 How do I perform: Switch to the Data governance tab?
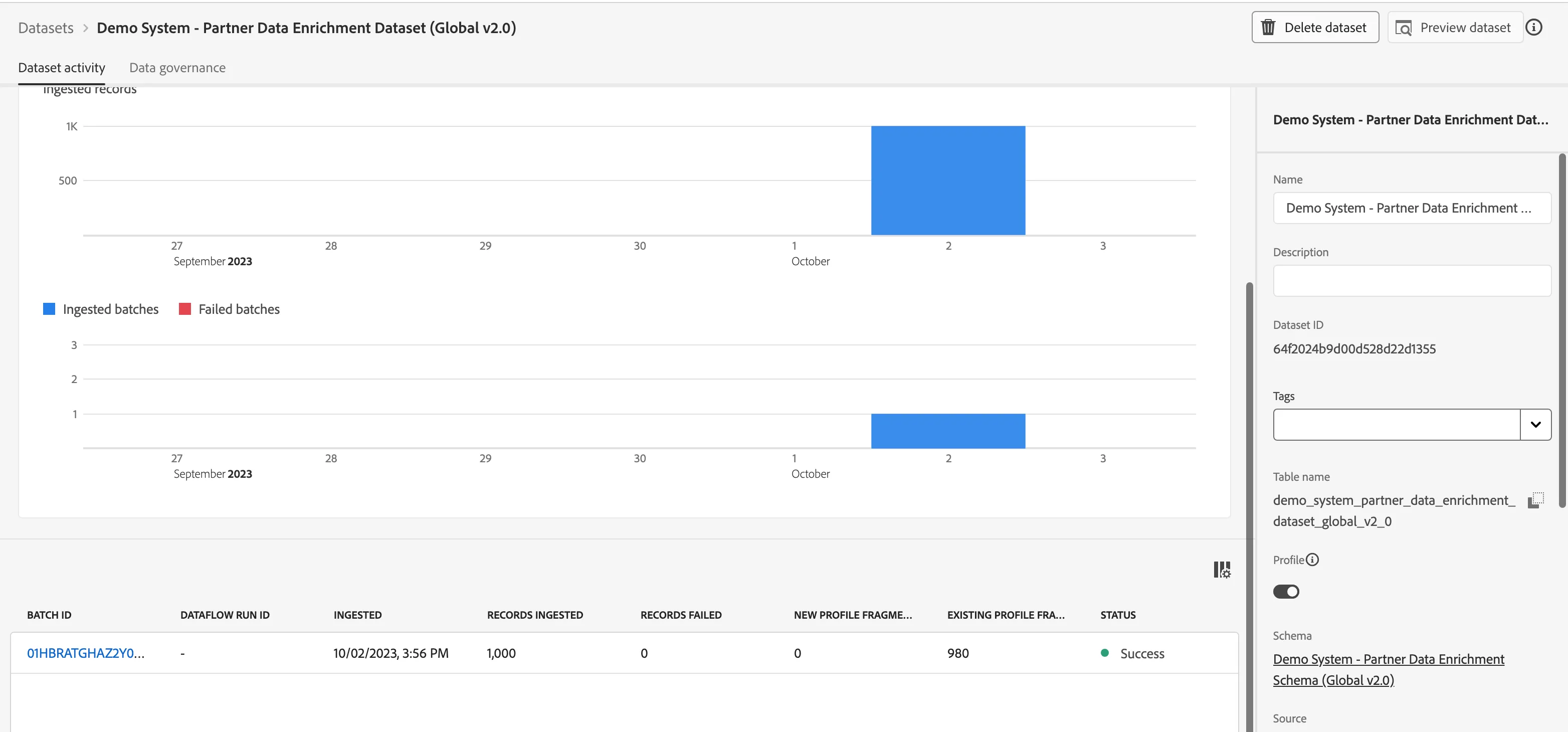(x=177, y=68)
